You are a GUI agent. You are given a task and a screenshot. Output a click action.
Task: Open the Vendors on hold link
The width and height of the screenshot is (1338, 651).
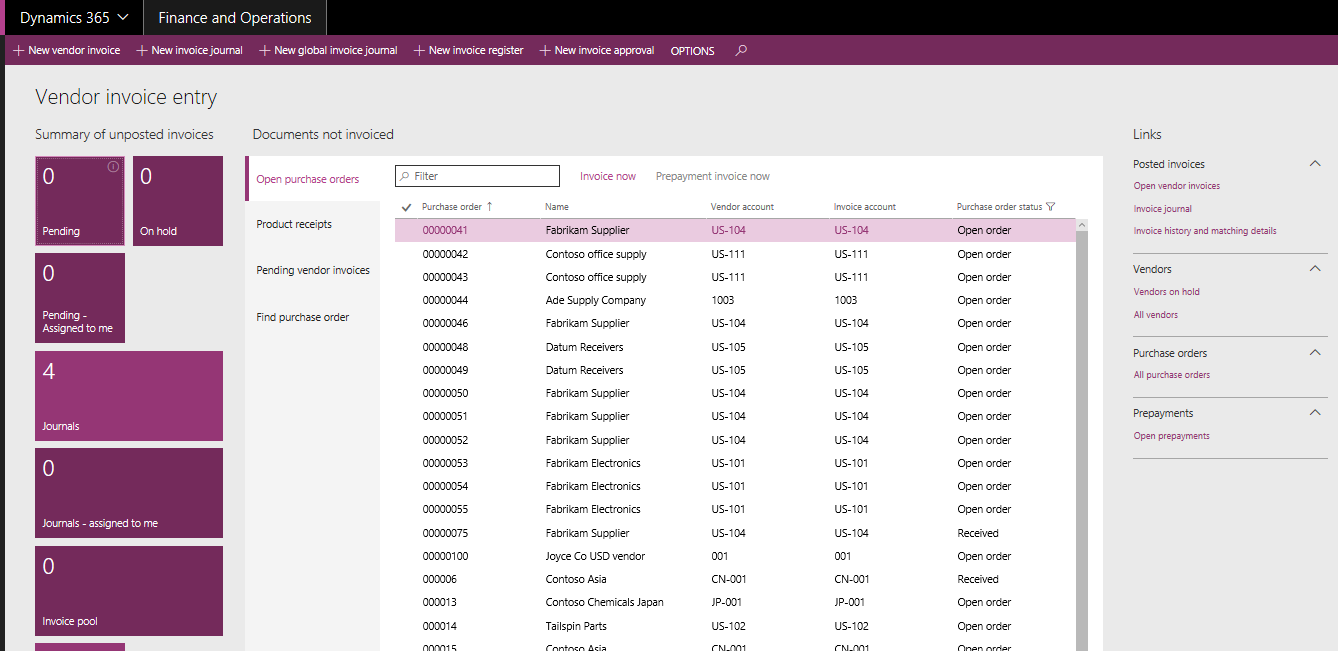[x=1166, y=292]
